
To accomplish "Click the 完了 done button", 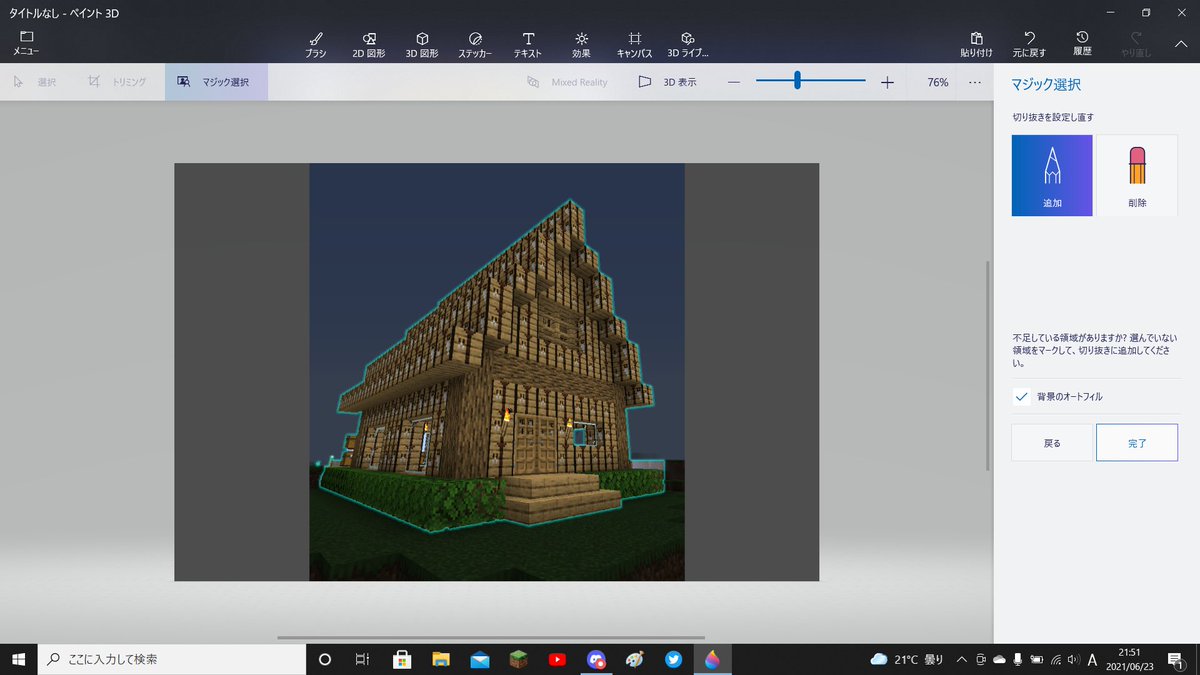I will [x=1137, y=442].
